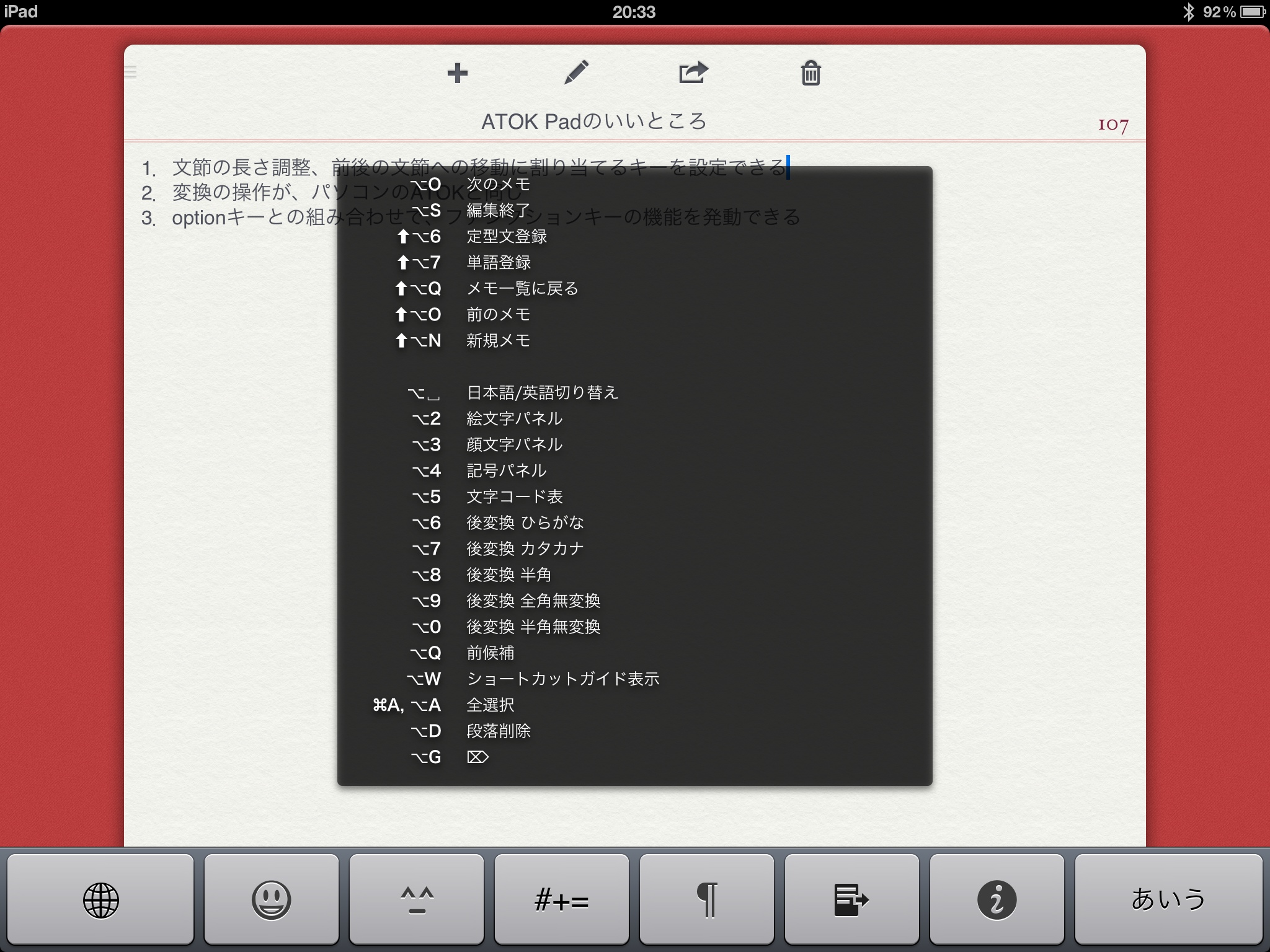
Task: Select the shortcut row 定型文登録
Action: 635,236
